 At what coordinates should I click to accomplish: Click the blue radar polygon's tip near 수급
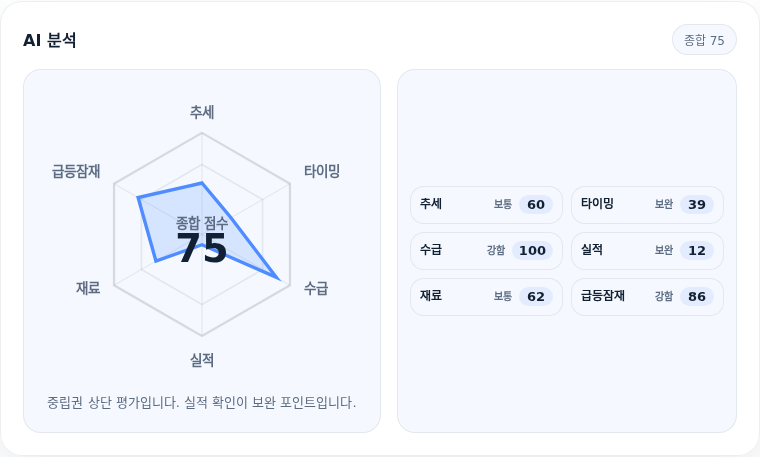click(279, 278)
